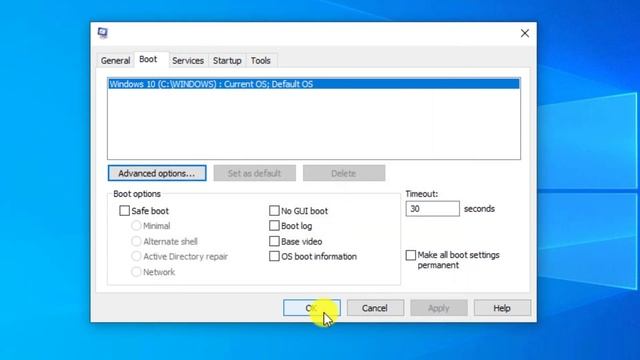Go to the Startup tab
The height and width of the screenshot is (360, 640).
pyautogui.click(x=227, y=60)
